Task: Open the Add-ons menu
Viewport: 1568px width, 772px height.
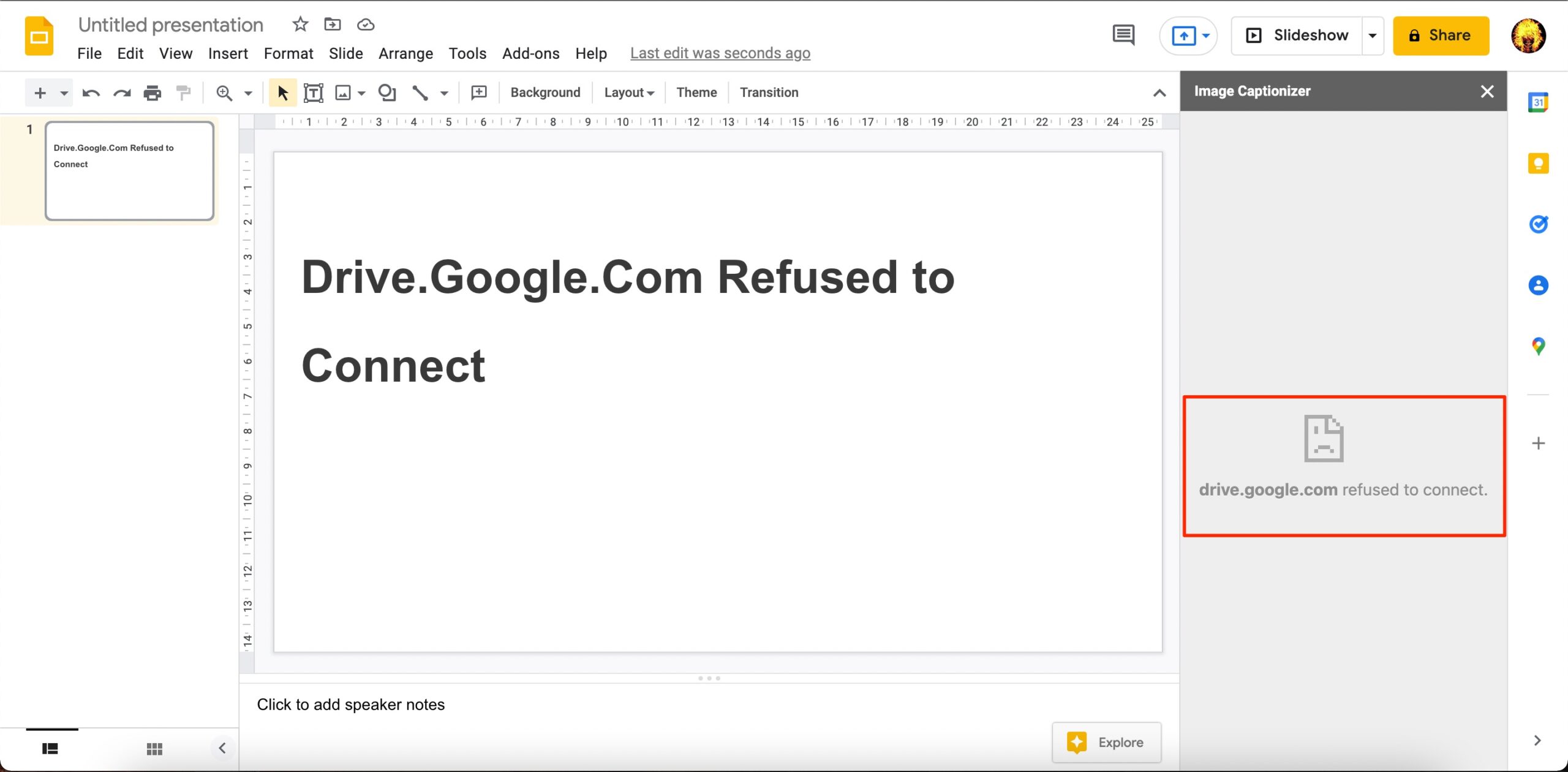Action: 530,53
